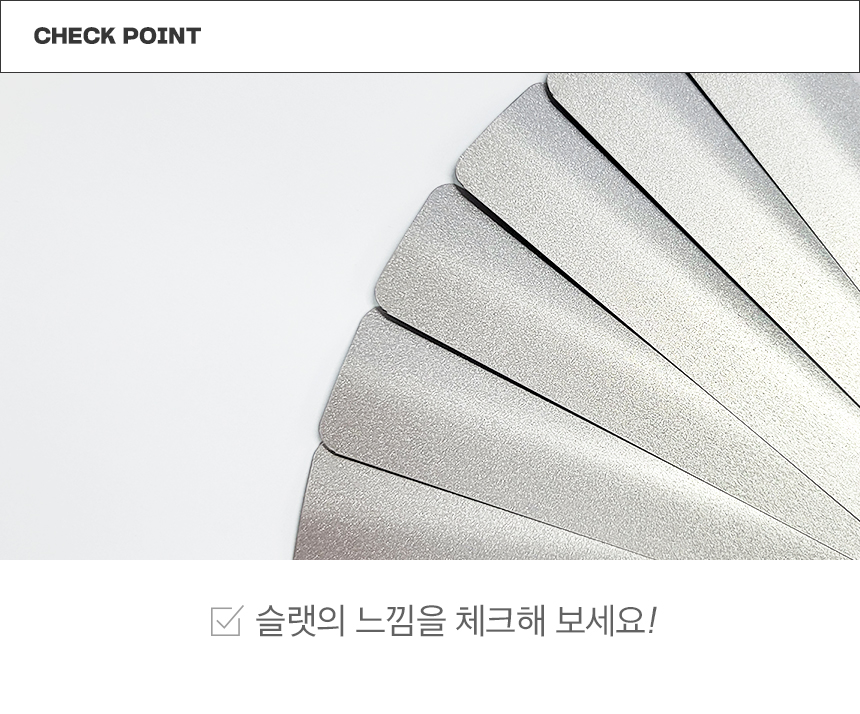Click the italic exclamation mark ending the caption
This screenshot has width=860, height=714.
[651, 621]
